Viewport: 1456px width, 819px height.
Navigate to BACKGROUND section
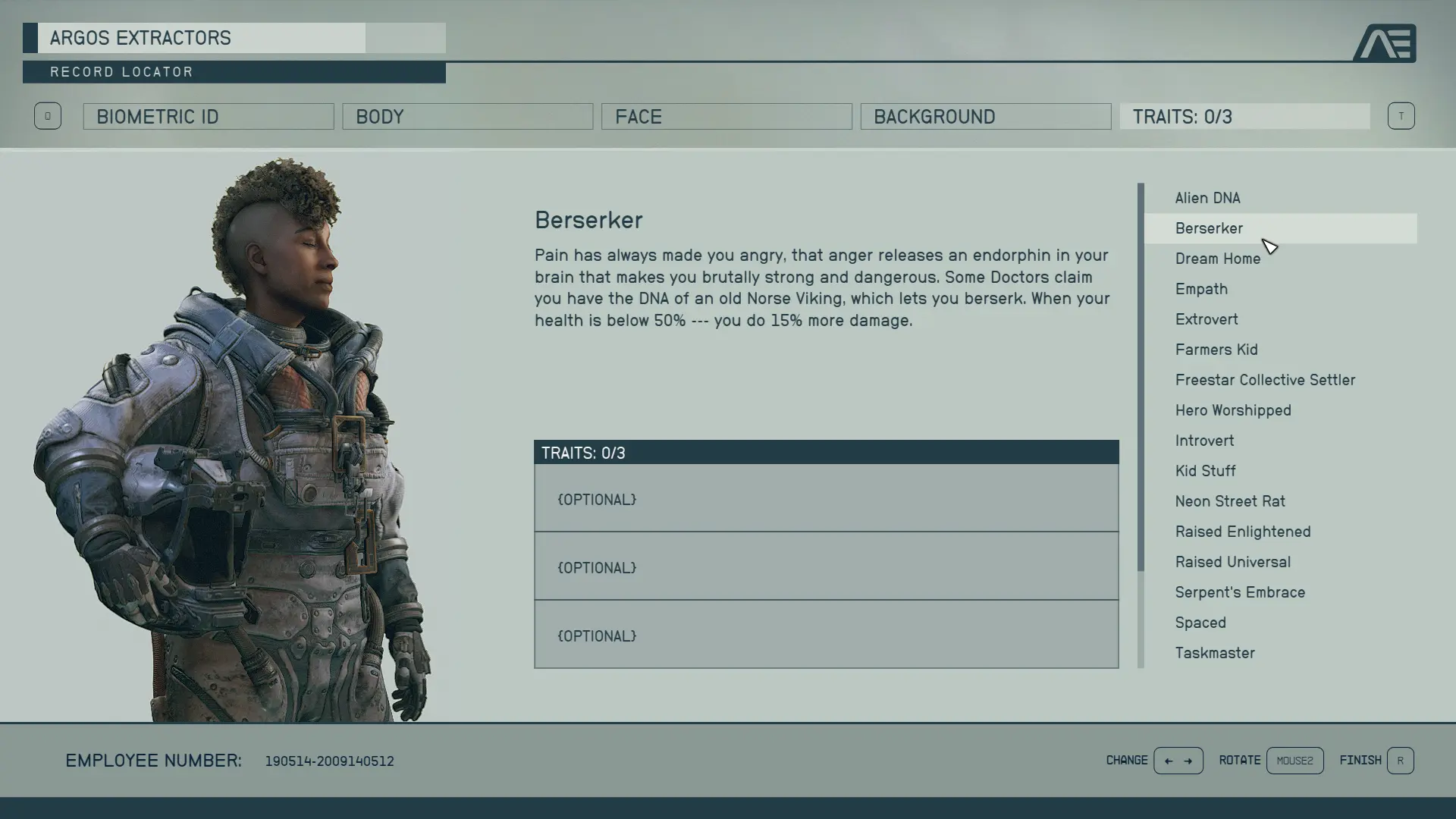(985, 116)
